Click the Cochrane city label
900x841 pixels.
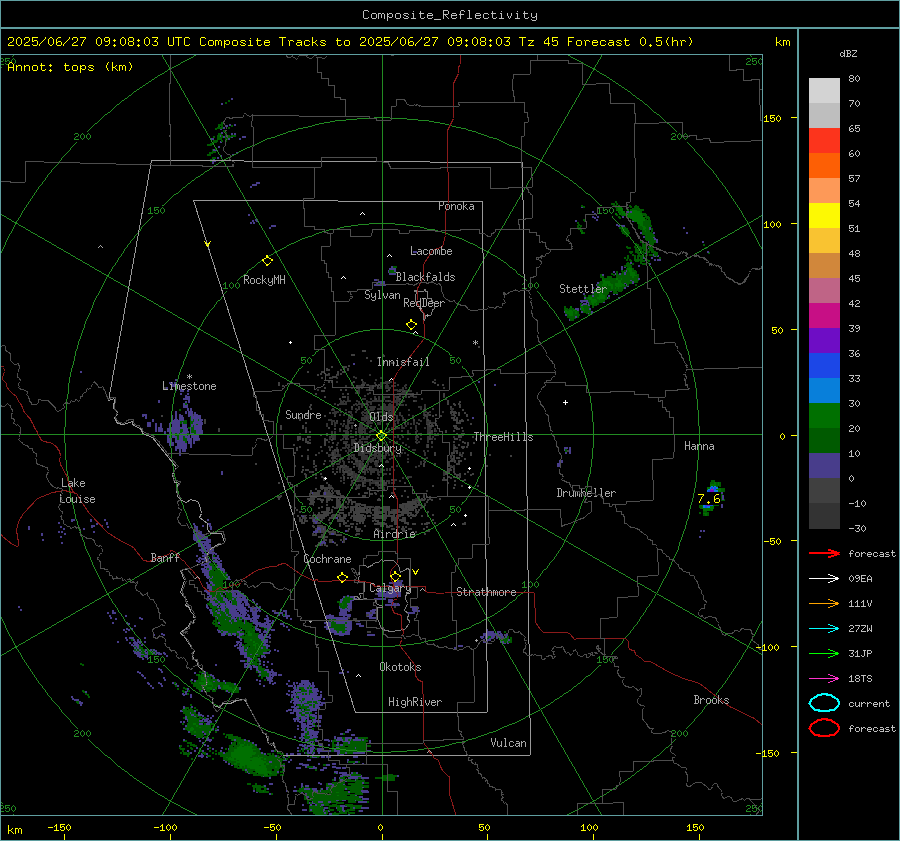click(327, 559)
